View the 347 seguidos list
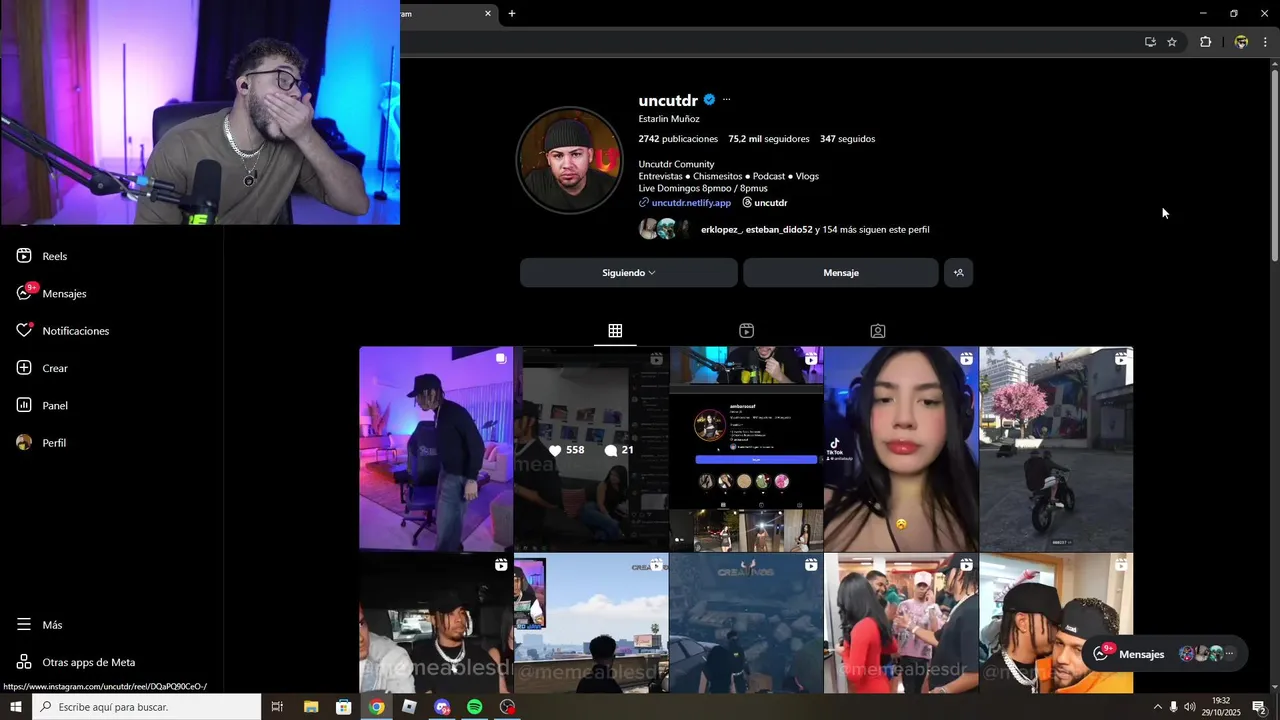 click(x=847, y=139)
